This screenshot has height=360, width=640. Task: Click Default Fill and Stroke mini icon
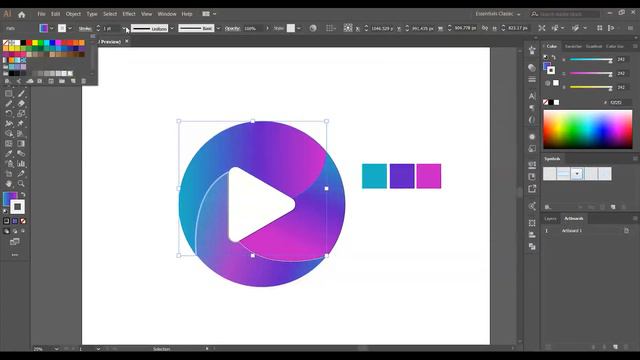pyautogui.click(x=5, y=211)
